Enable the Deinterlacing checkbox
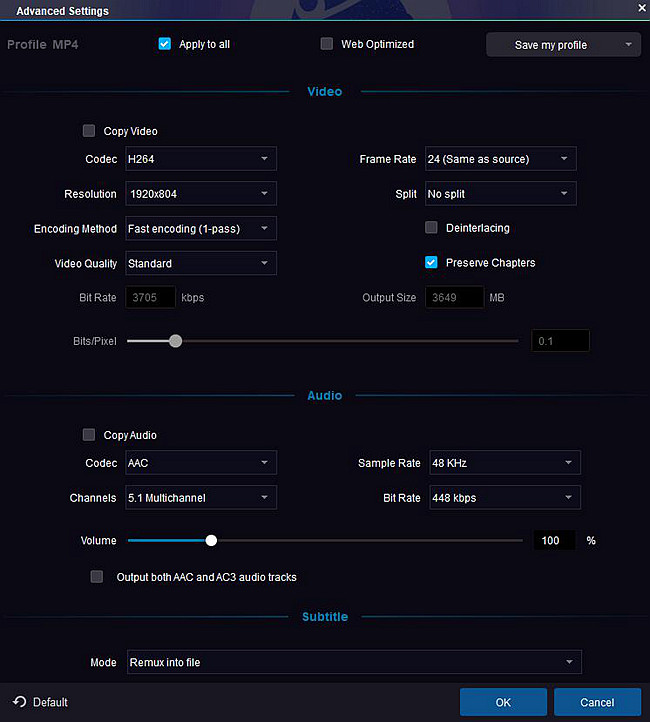The width and height of the screenshot is (650, 722). (431, 227)
